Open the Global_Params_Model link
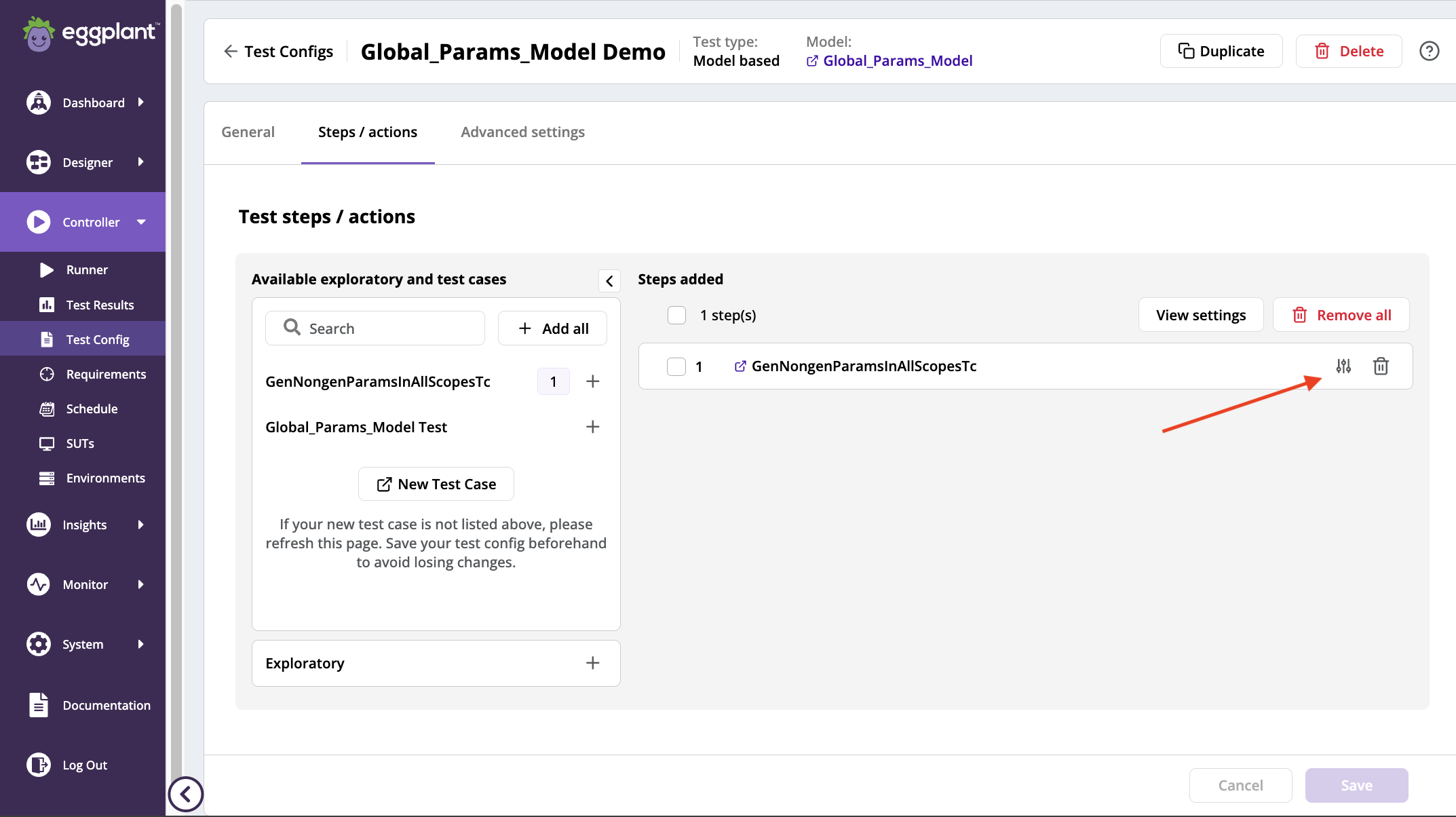The height and width of the screenshot is (817, 1456). click(897, 60)
